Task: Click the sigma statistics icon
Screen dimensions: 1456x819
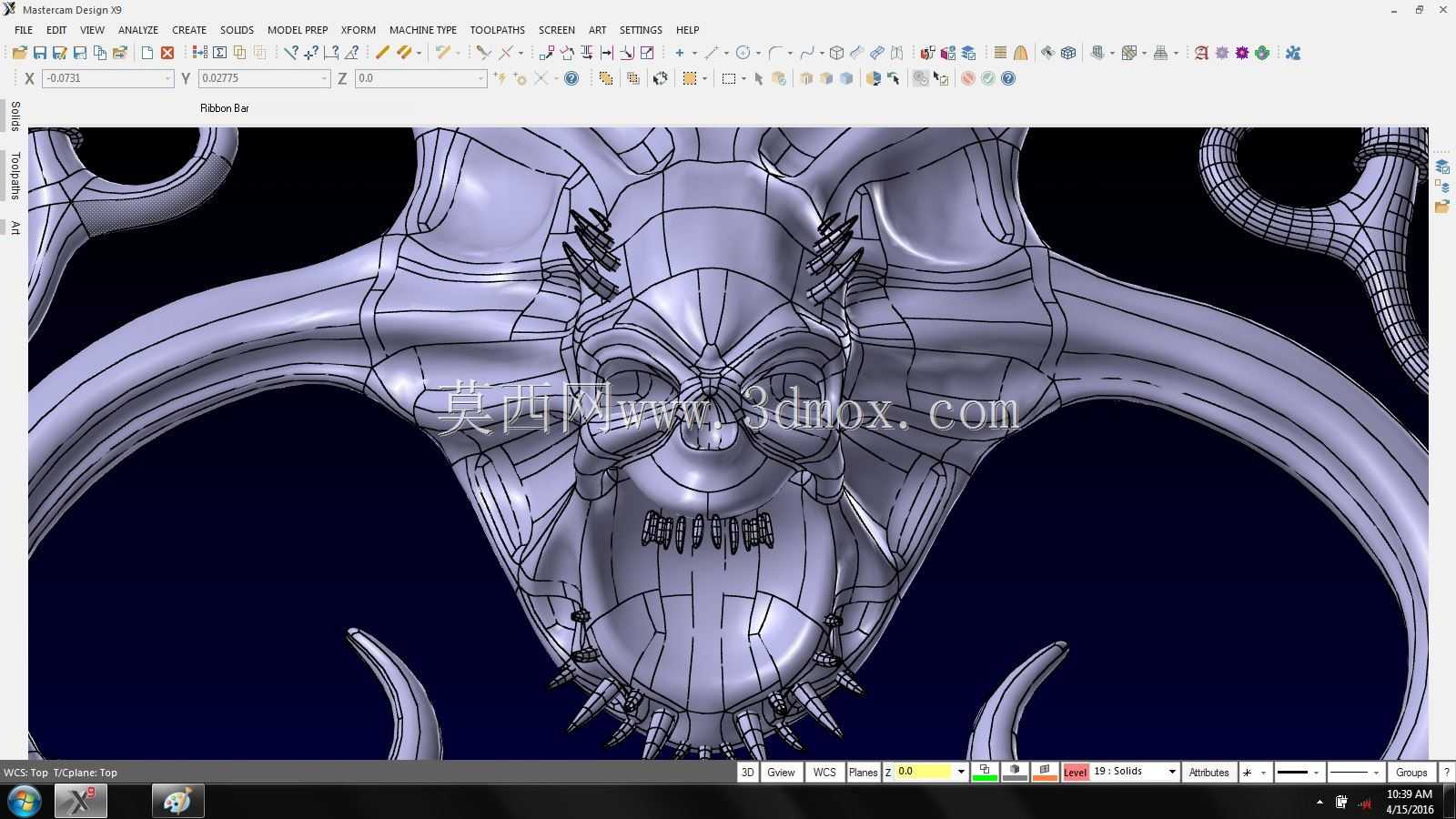Action: click(x=219, y=53)
